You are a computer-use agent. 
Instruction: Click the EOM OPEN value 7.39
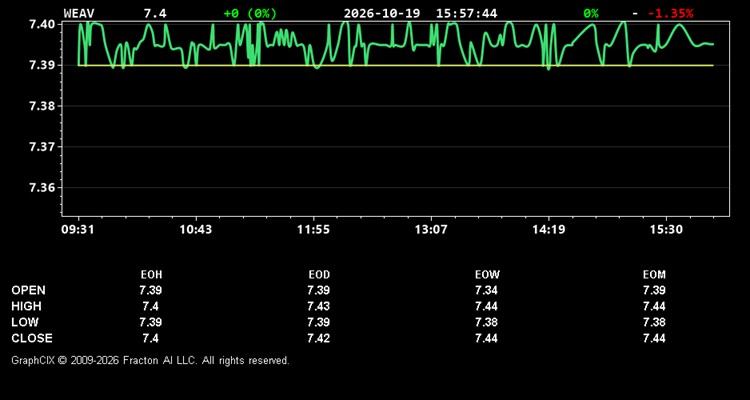click(x=654, y=290)
